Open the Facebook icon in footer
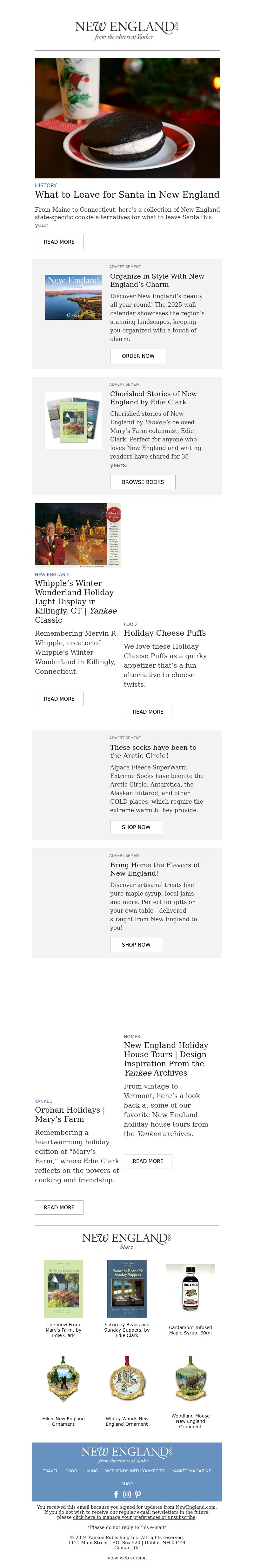The height and width of the screenshot is (1568, 254). pyautogui.click(x=116, y=1494)
